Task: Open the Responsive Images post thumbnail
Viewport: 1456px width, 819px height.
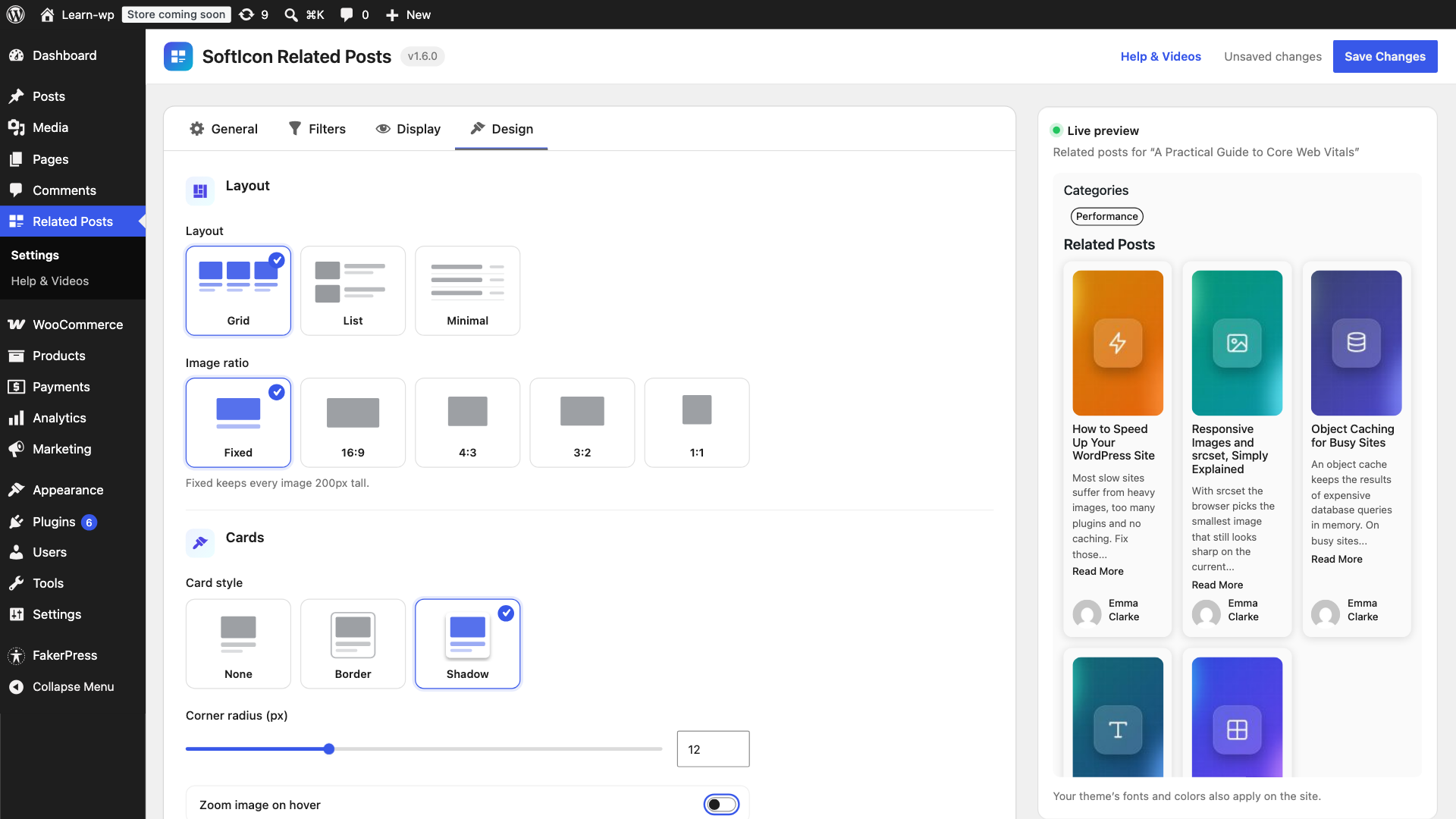Action: 1237,343
